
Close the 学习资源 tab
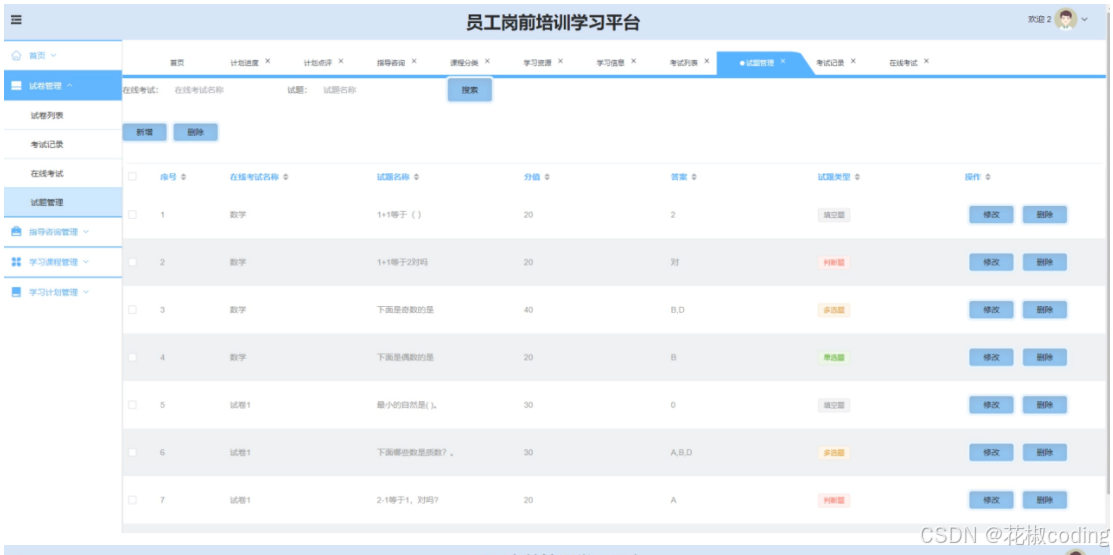[x=560, y=61]
